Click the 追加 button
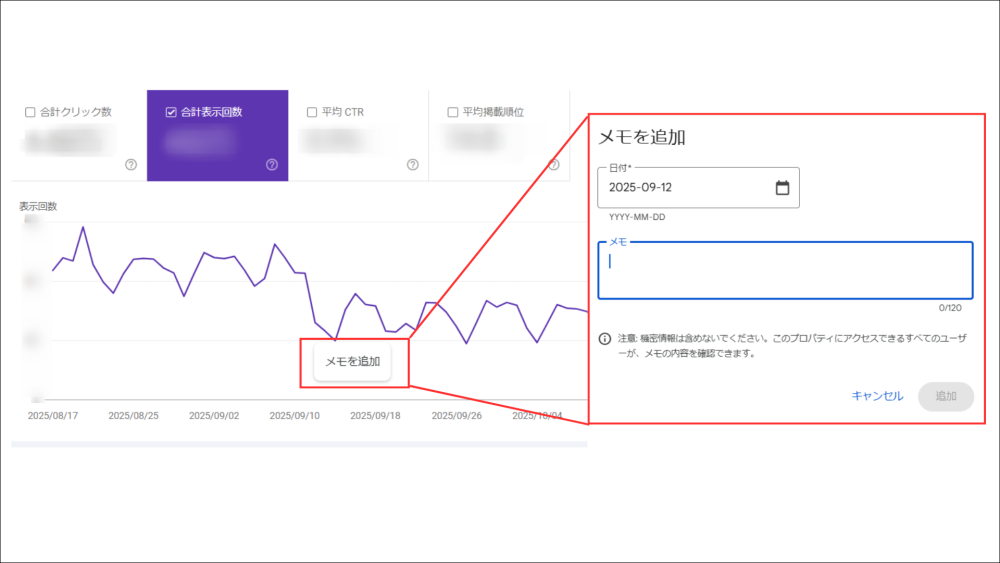The height and width of the screenshot is (563, 1000). (x=946, y=396)
